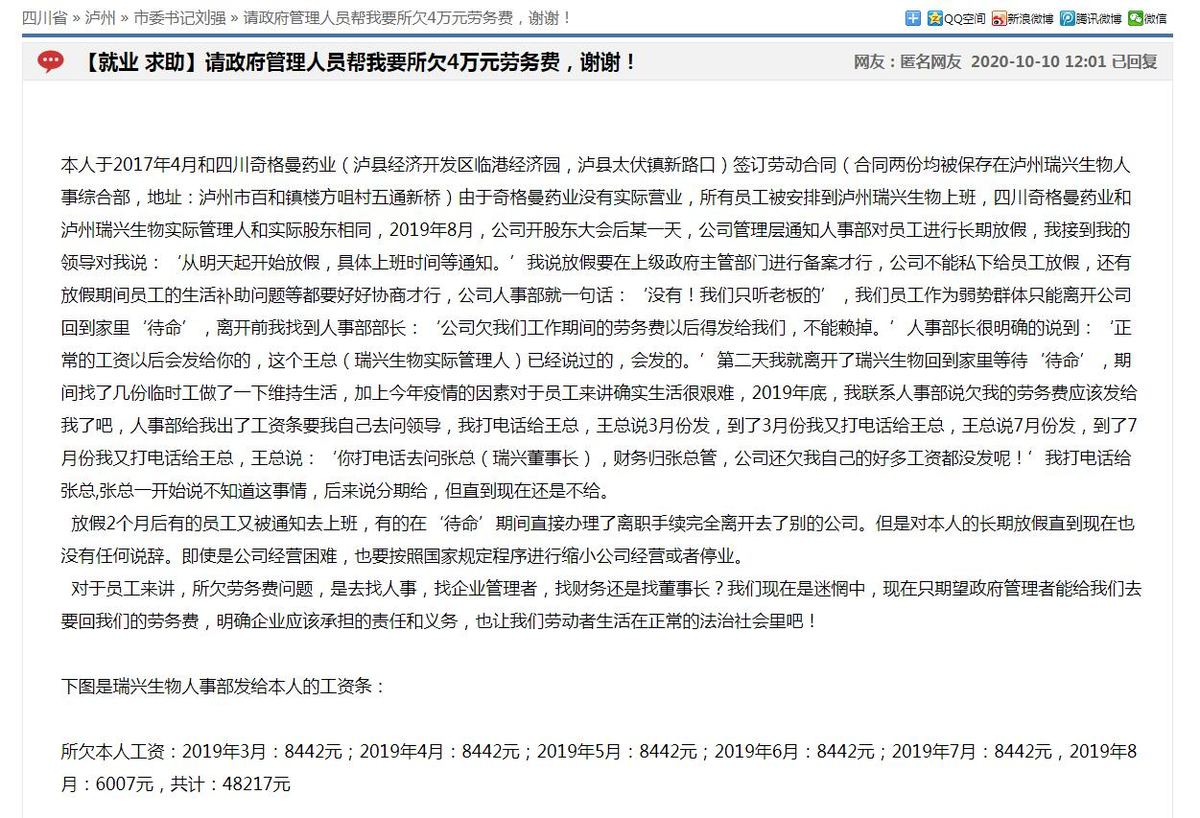
Task: Click the 腾讯微博 share text
Action: pos(1099,18)
